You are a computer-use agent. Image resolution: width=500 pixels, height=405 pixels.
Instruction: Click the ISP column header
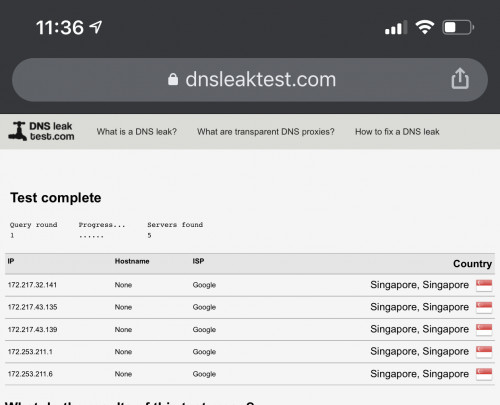point(198,261)
